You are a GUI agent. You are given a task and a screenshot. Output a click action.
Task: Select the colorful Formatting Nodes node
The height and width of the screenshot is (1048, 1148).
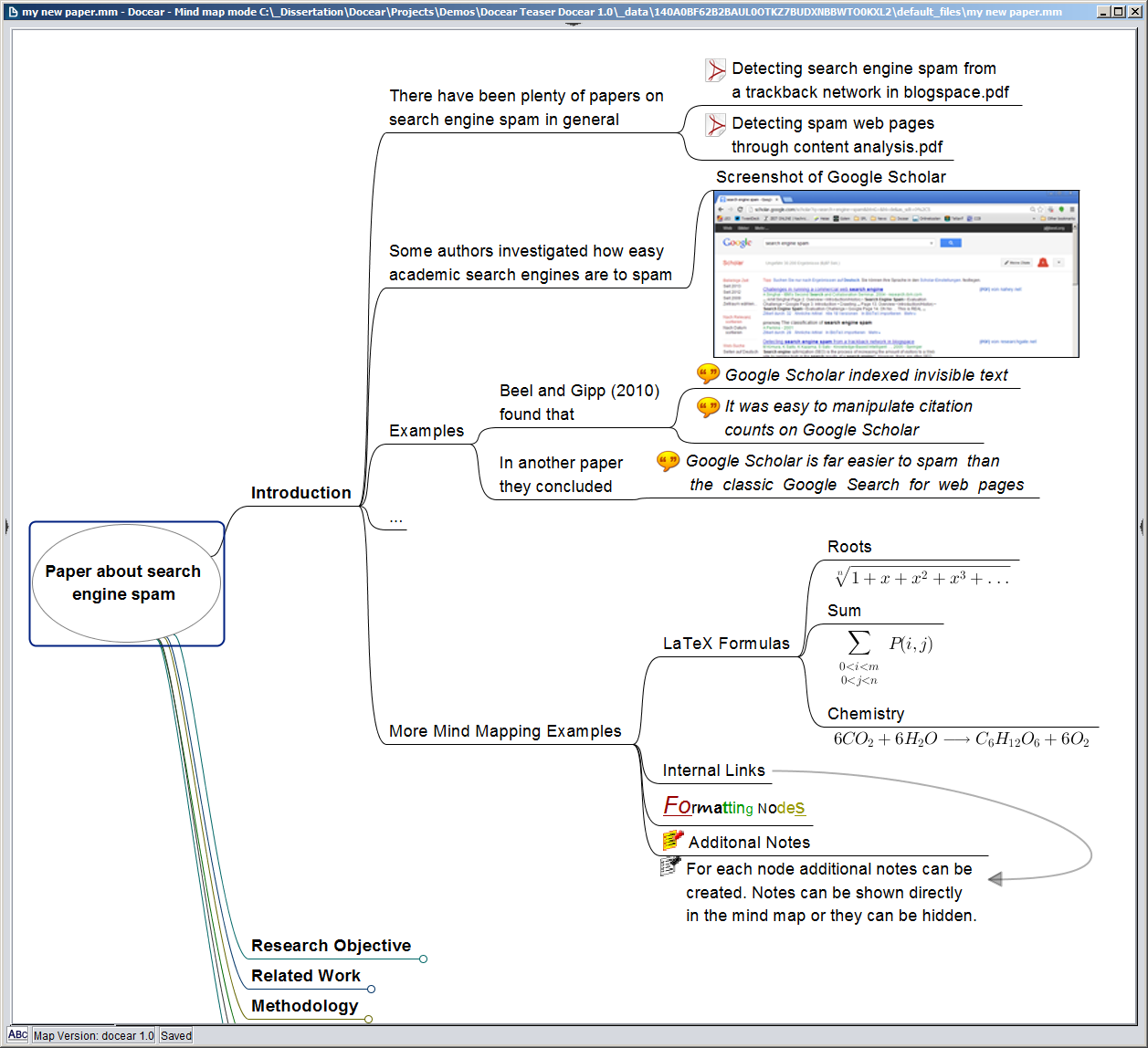point(734,807)
